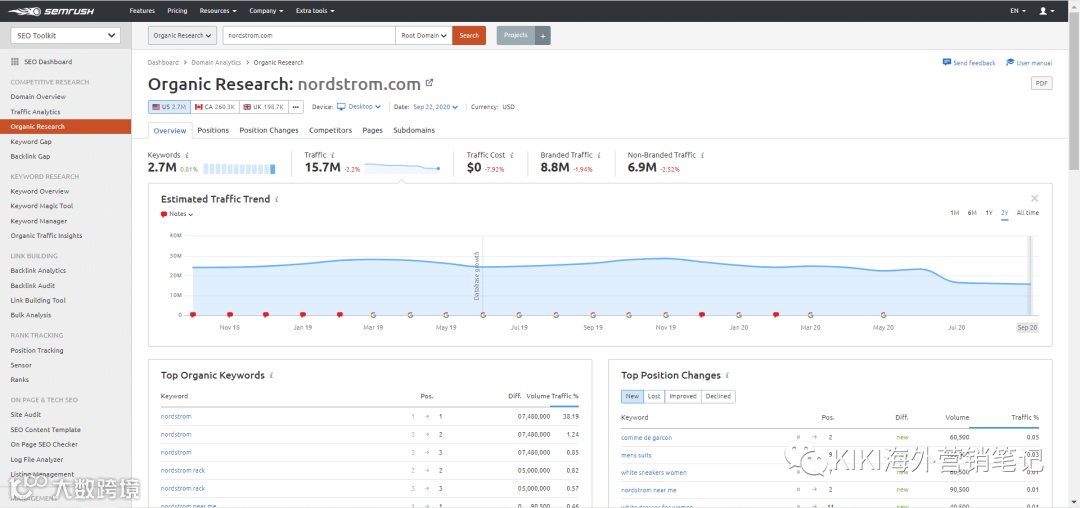Open the Resources menu
The height and width of the screenshot is (508, 1080).
[218, 11]
